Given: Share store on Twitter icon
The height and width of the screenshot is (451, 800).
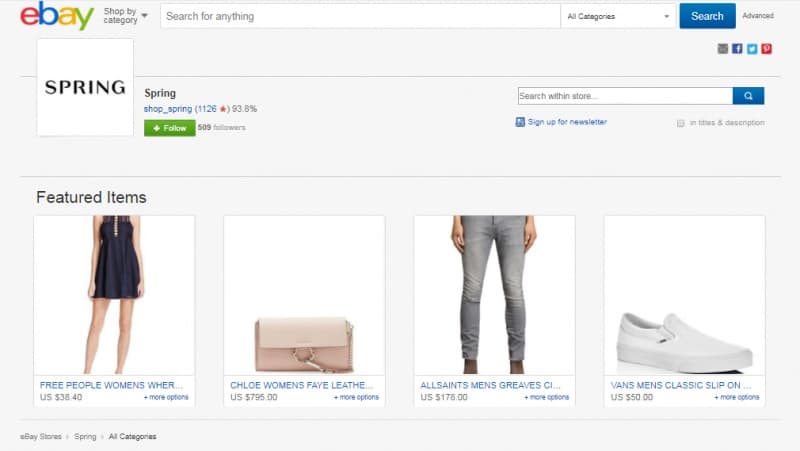Looking at the screenshot, I should tap(752, 48).
